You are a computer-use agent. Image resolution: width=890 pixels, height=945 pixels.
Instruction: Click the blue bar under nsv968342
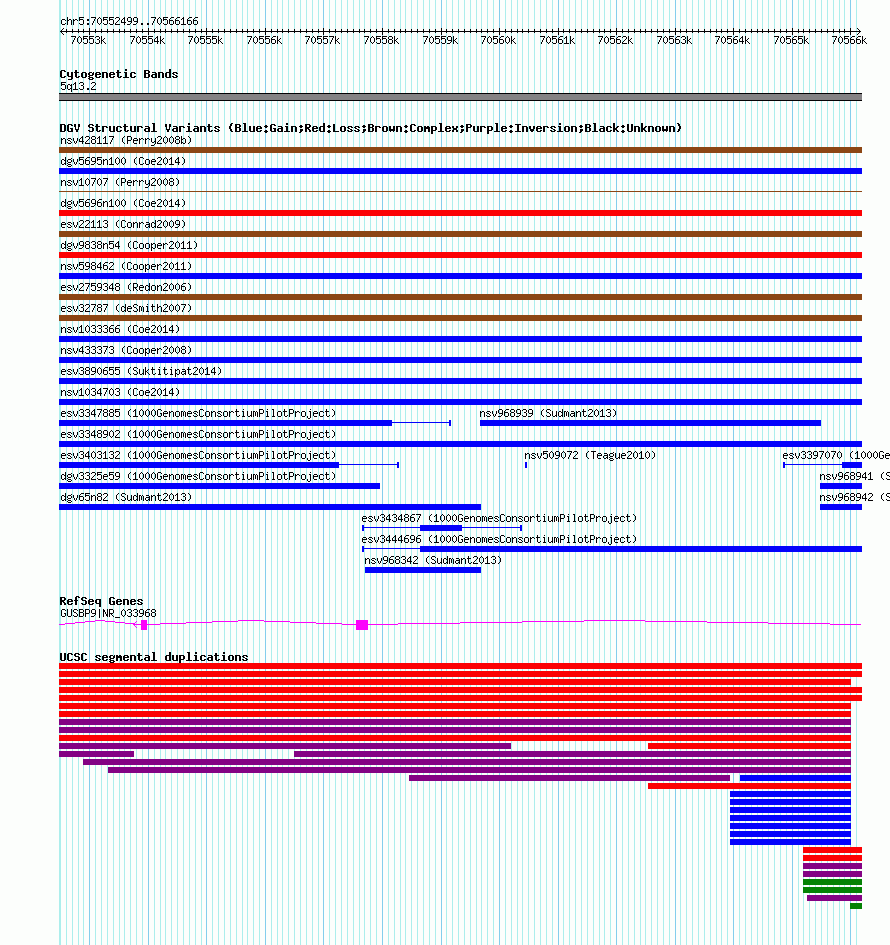[423, 570]
